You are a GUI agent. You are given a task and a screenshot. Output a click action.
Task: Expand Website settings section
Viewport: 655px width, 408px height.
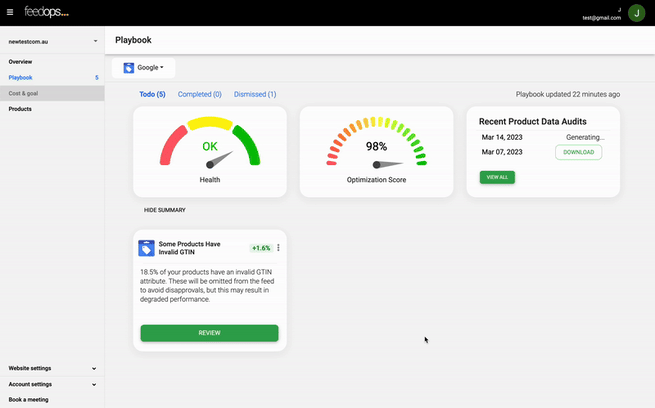tap(52, 368)
